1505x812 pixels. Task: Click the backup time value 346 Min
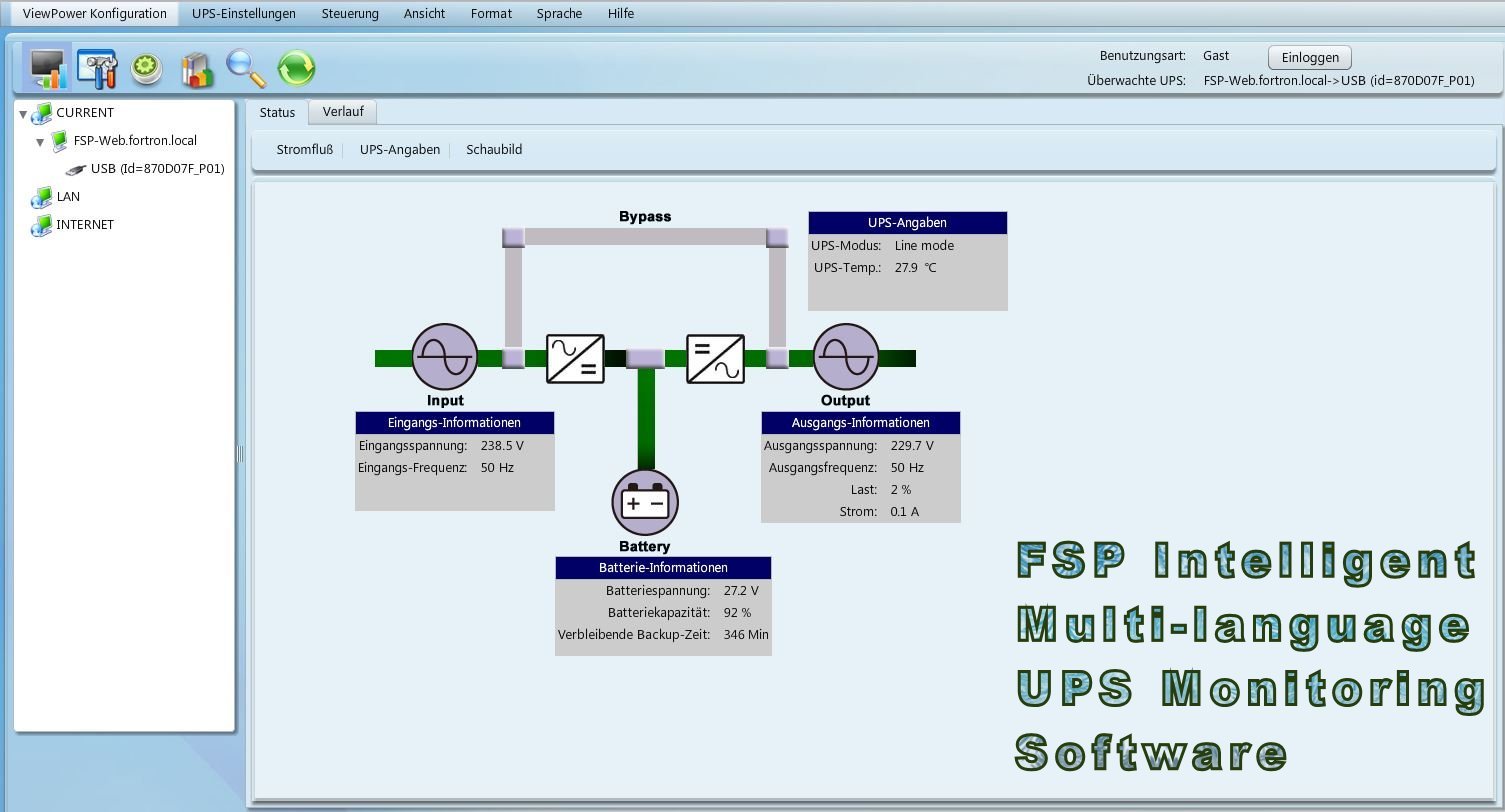(746, 635)
